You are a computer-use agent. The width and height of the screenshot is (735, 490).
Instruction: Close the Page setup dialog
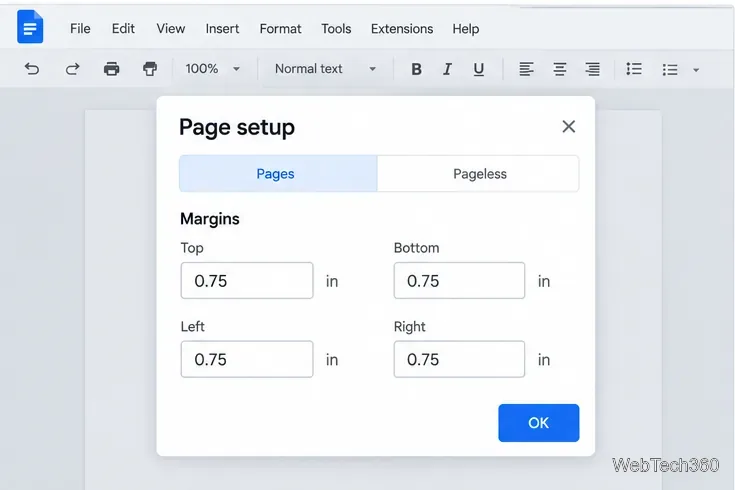pyautogui.click(x=569, y=126)
